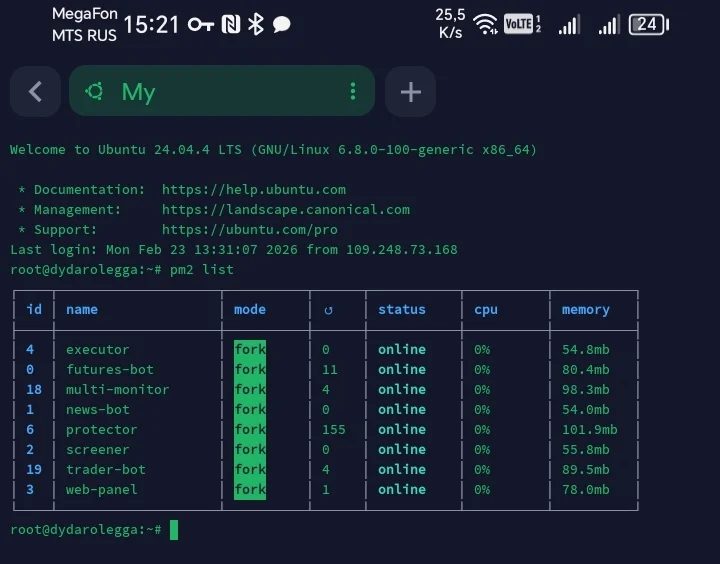
Task: Select the Welcome to Ubuntu line
Action: point(273,150)
